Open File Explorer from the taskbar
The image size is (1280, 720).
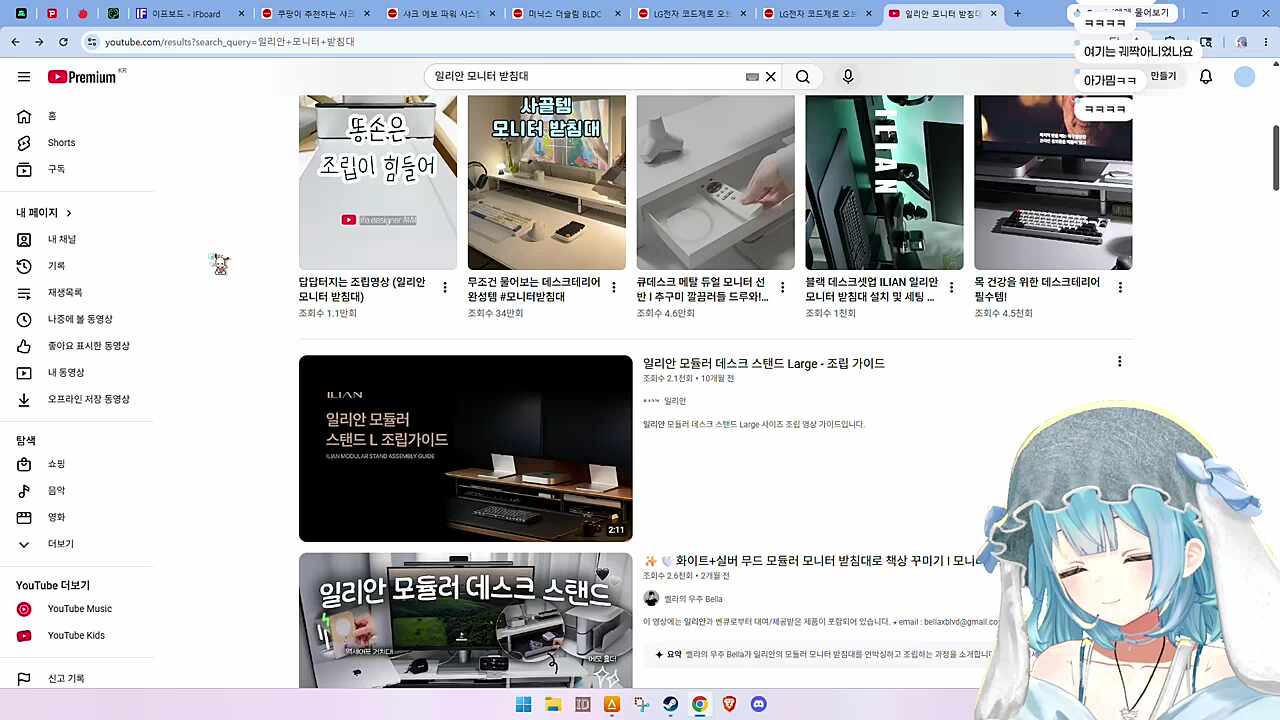(x=553, y=704)
